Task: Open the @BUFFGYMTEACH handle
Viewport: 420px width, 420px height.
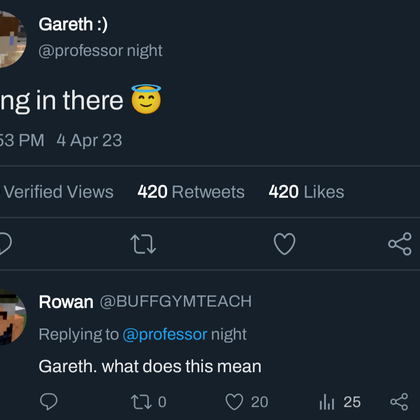Action: [176, 302]
